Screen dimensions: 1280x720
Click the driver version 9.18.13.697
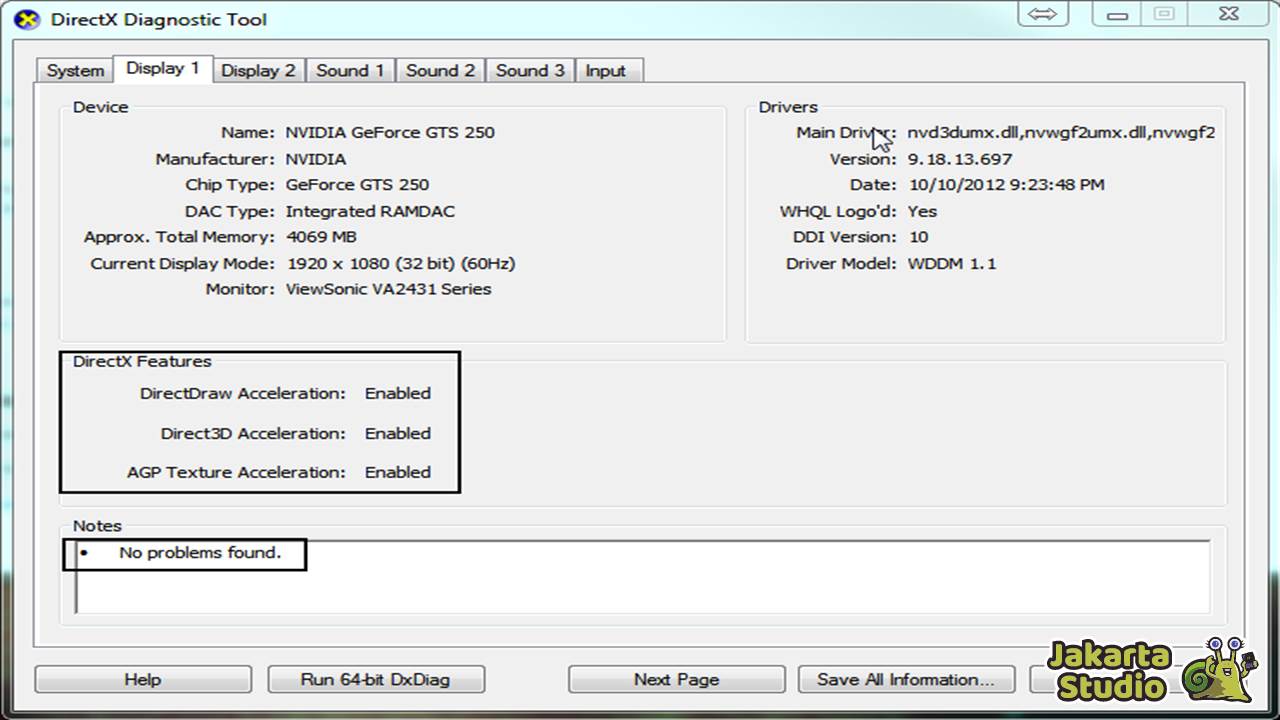[960, 159]
